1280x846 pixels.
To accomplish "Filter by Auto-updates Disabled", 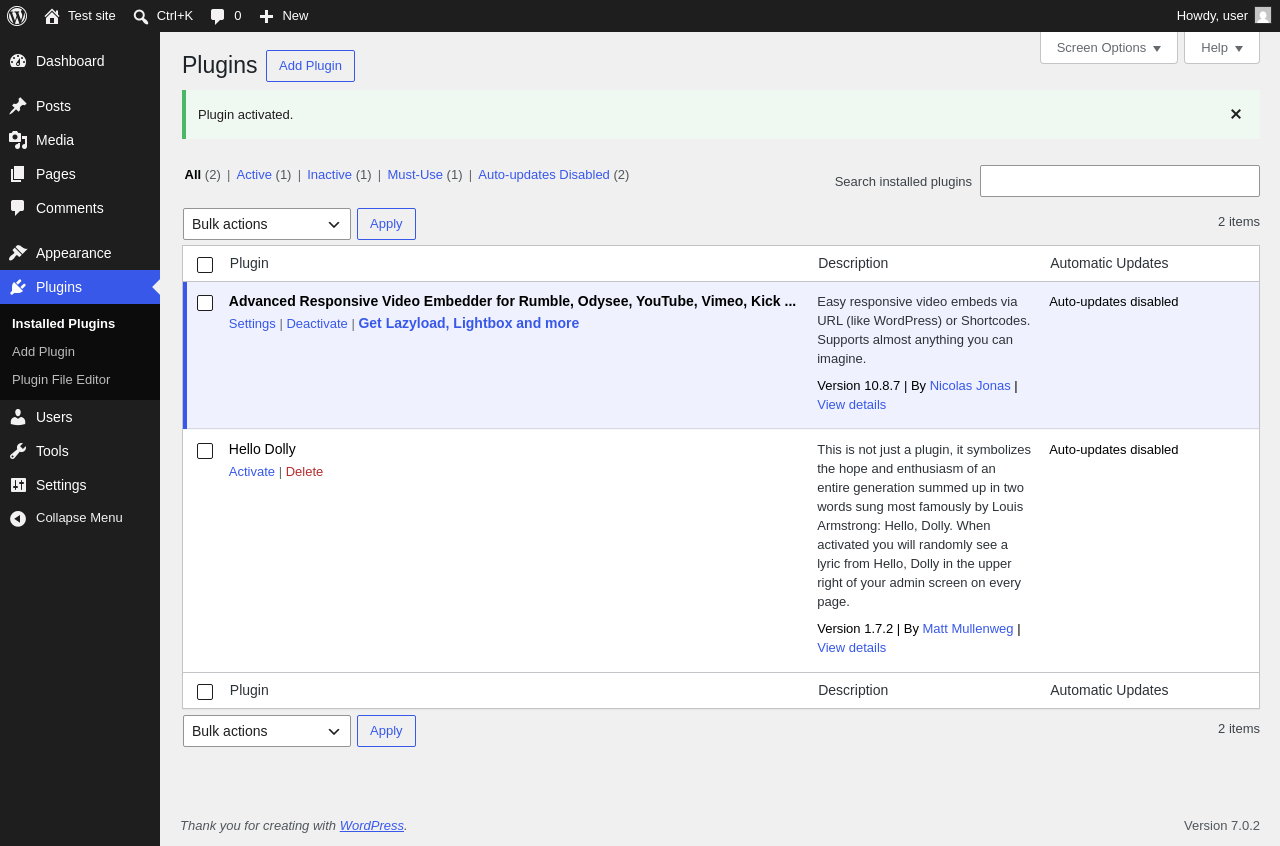I will [544, 174].
